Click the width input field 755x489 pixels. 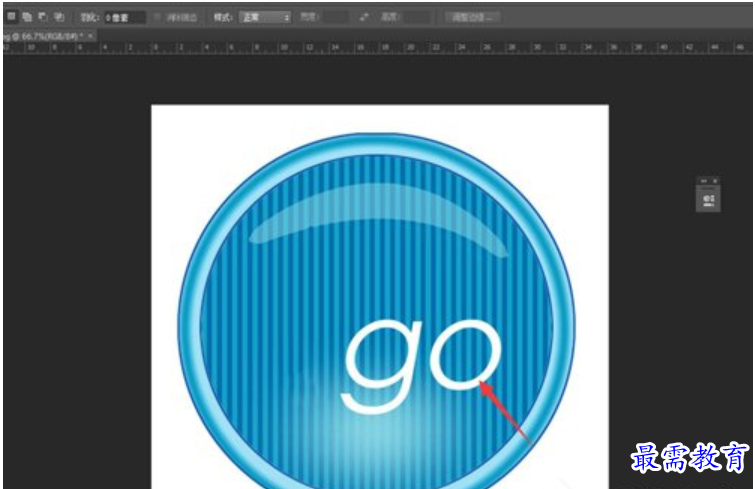[x=336, y=17]
